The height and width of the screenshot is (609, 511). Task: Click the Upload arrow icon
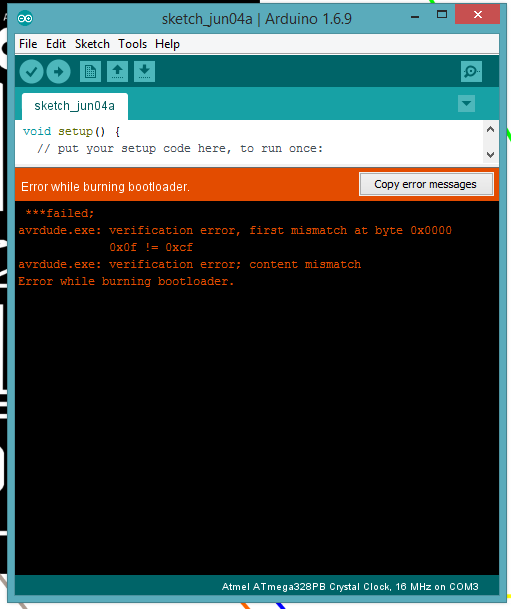tap(59, 71)
